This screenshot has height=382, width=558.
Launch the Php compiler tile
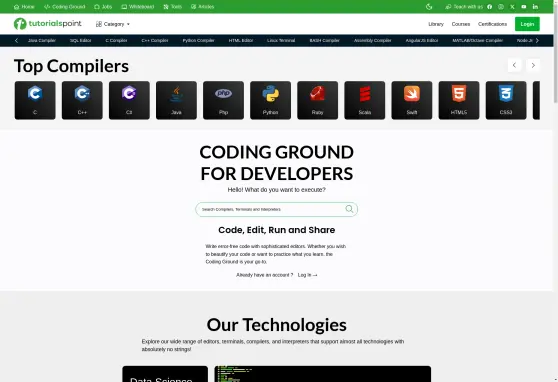[x=223, y=100]
